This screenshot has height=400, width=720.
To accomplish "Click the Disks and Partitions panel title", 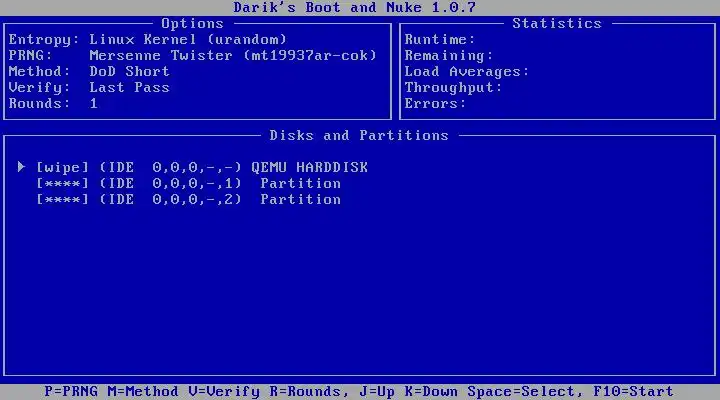I will (359, 135).
